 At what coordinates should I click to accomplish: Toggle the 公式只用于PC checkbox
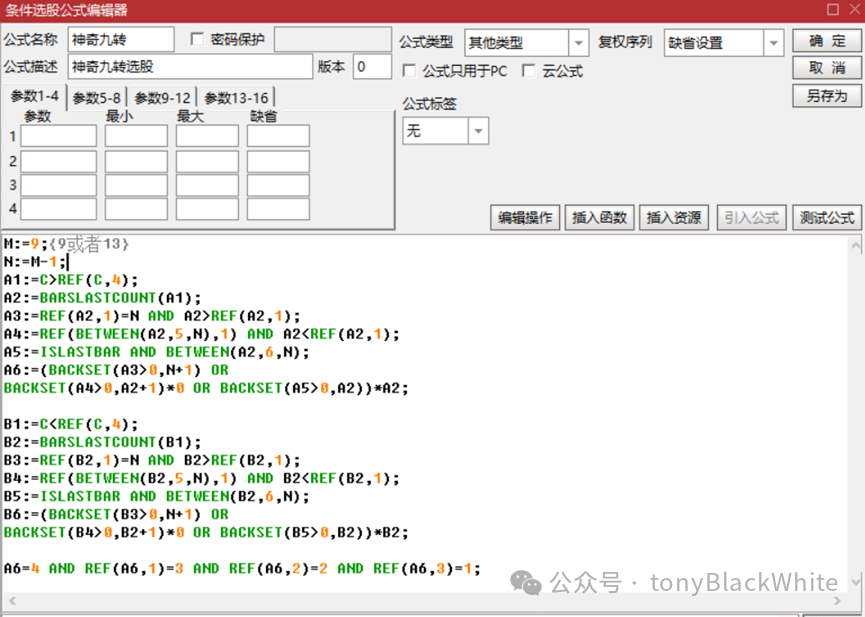[409, 71]
